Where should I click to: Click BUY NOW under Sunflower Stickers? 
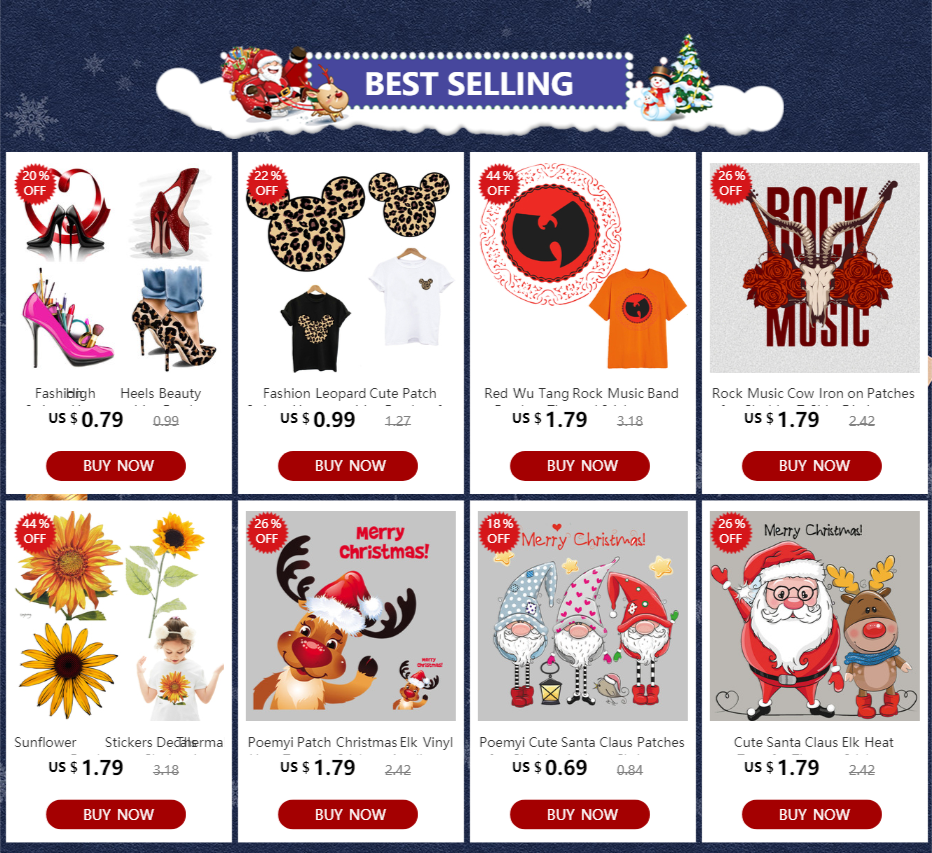tap(116, 814)
